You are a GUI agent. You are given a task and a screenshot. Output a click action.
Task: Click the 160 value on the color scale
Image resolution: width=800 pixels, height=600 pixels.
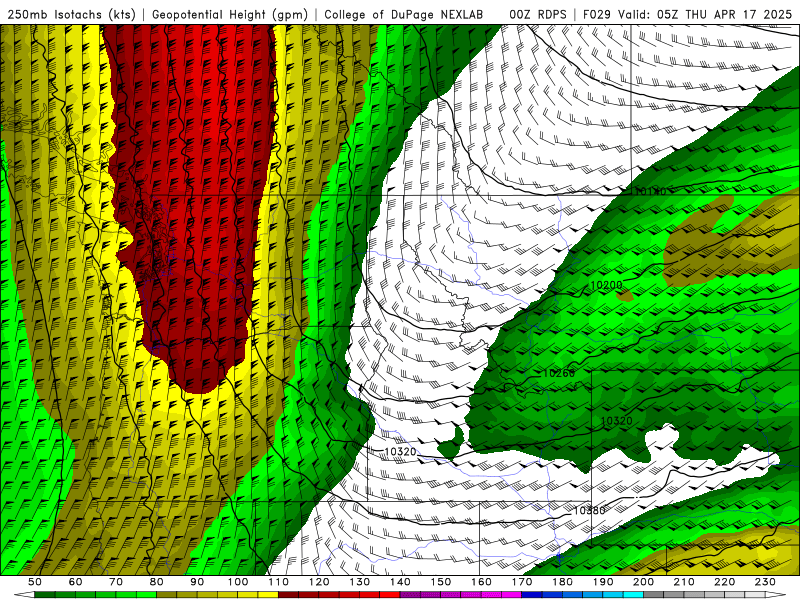(x=482, y=582)
